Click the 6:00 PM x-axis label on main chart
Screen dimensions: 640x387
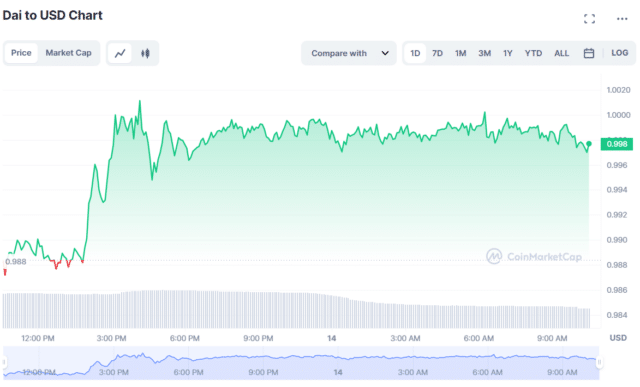pyautogui.click(x=184, y=338)
